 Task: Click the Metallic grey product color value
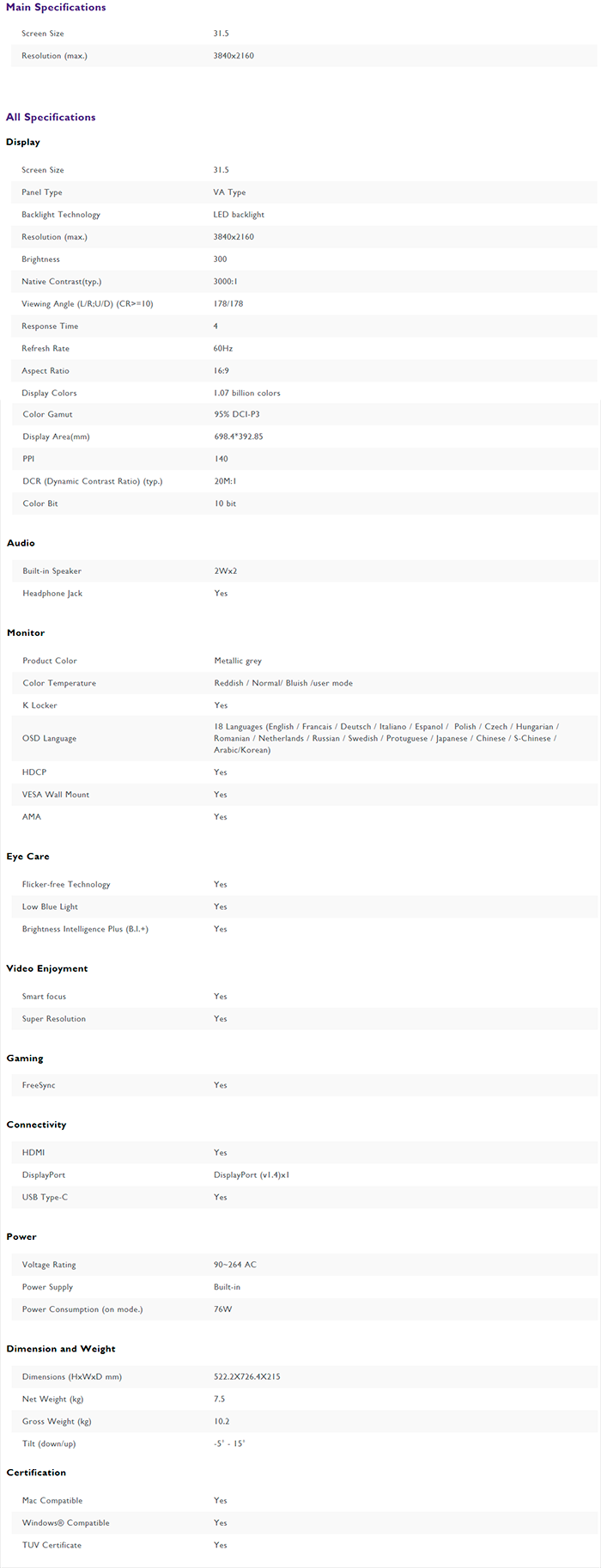click(238, 662)
